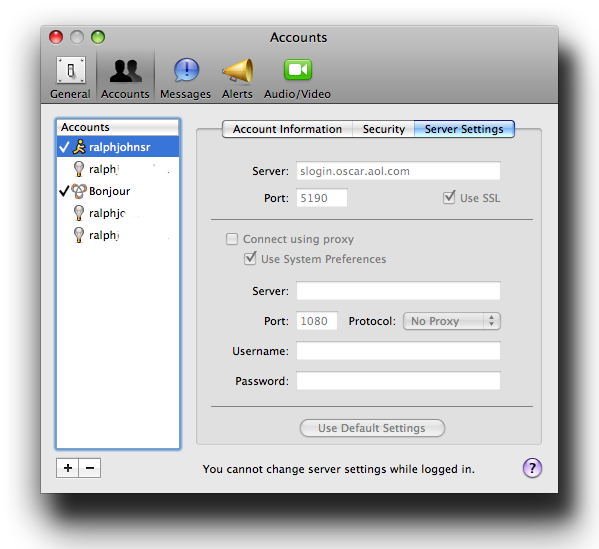This screenshot has width=599, height=549.
Task: Open the Messages preferences pane
Action: pos(185,78)
